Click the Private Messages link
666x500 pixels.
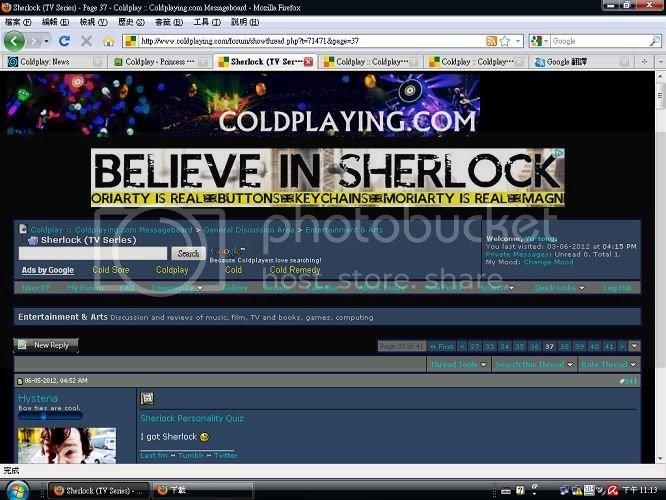tap(518, 254)
